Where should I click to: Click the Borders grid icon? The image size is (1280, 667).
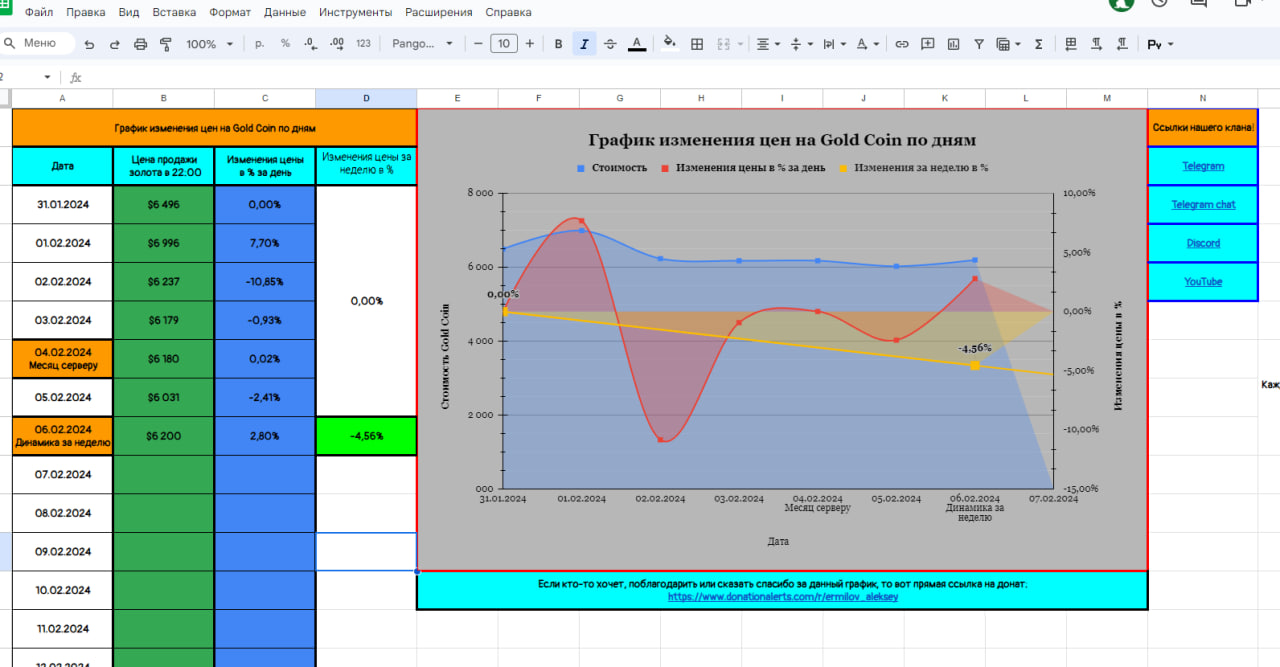(697, 44)
